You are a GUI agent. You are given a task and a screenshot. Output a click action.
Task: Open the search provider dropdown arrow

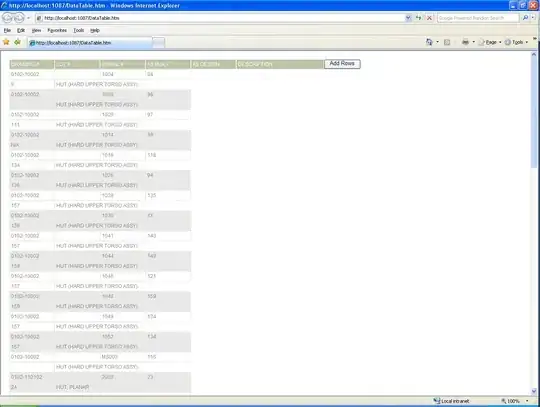pyautogui.click(x=533, y=18)
